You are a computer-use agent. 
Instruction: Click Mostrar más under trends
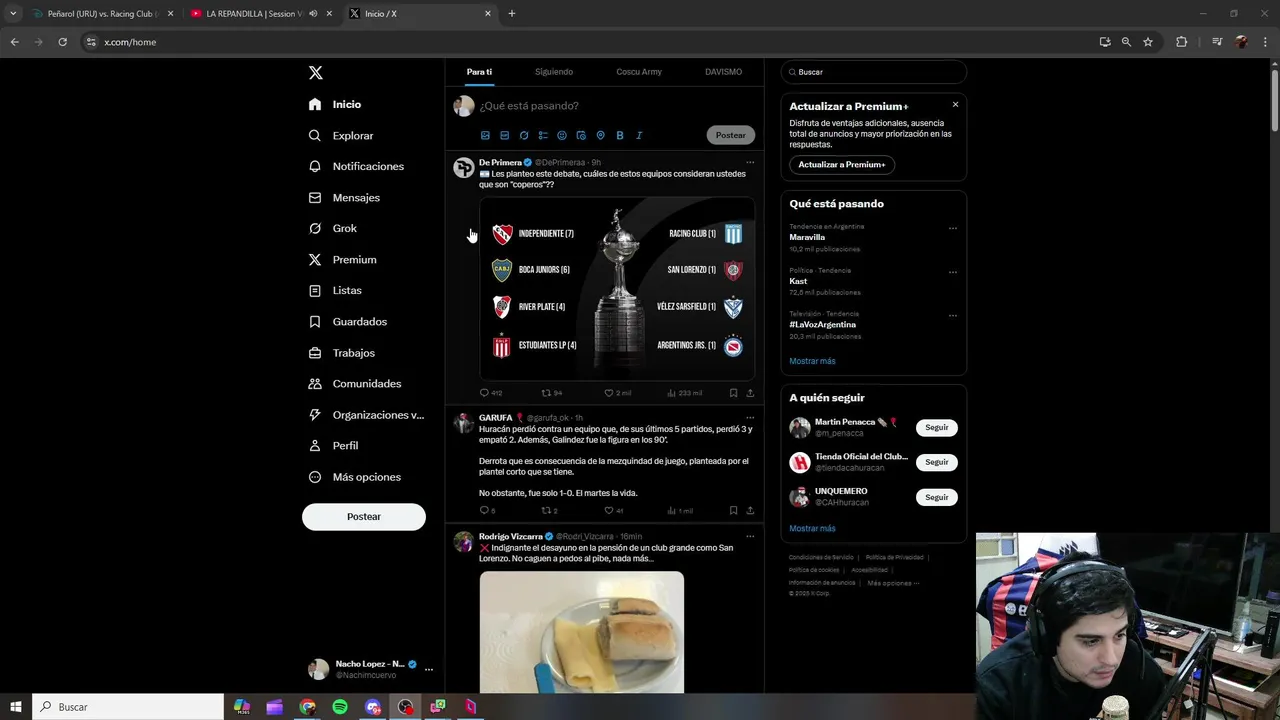click(812, 361)
